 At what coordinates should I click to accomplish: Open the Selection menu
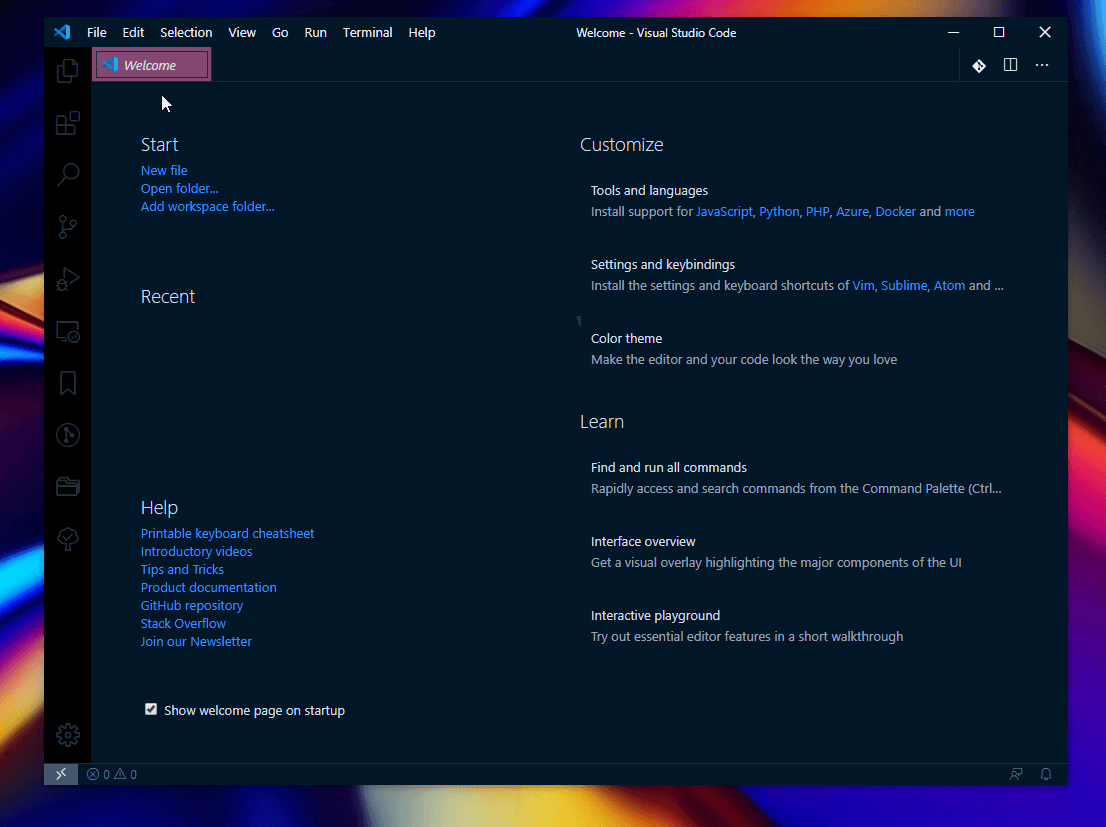(x=186, y=32)
